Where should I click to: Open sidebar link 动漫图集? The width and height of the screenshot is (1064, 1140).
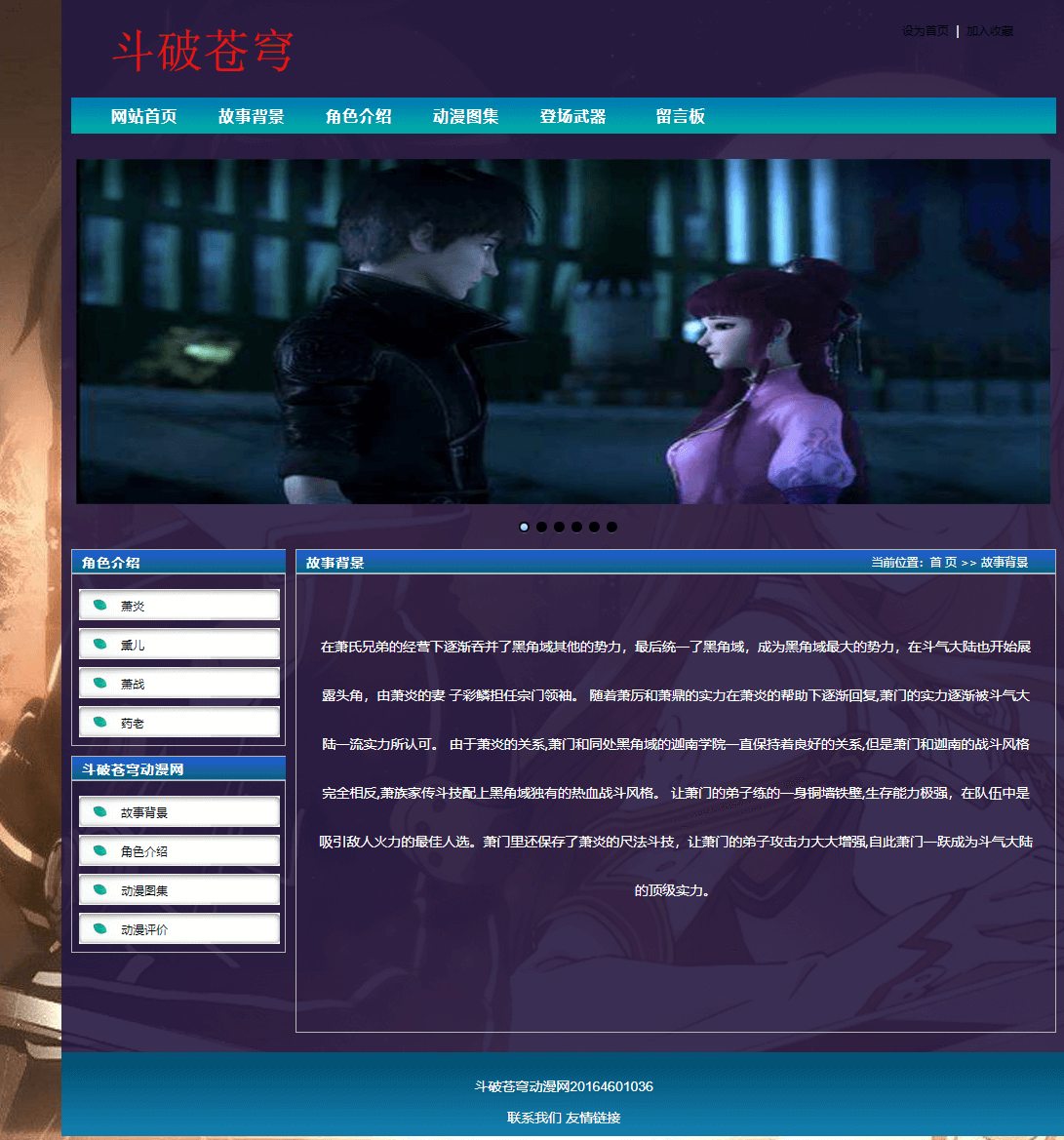pyautogui.click(x=178, y=890)
